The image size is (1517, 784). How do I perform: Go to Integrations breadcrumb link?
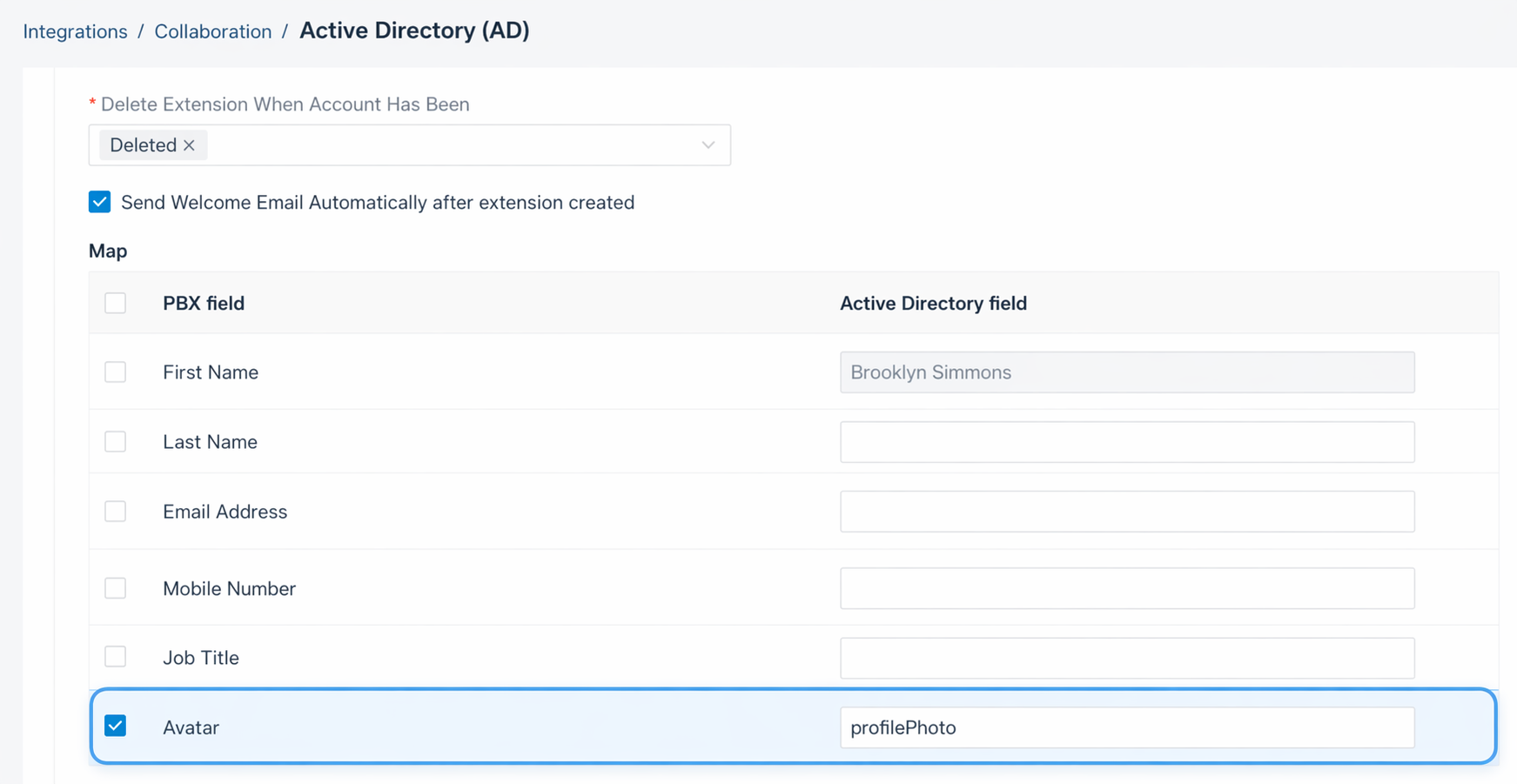(x=75, y=31)
